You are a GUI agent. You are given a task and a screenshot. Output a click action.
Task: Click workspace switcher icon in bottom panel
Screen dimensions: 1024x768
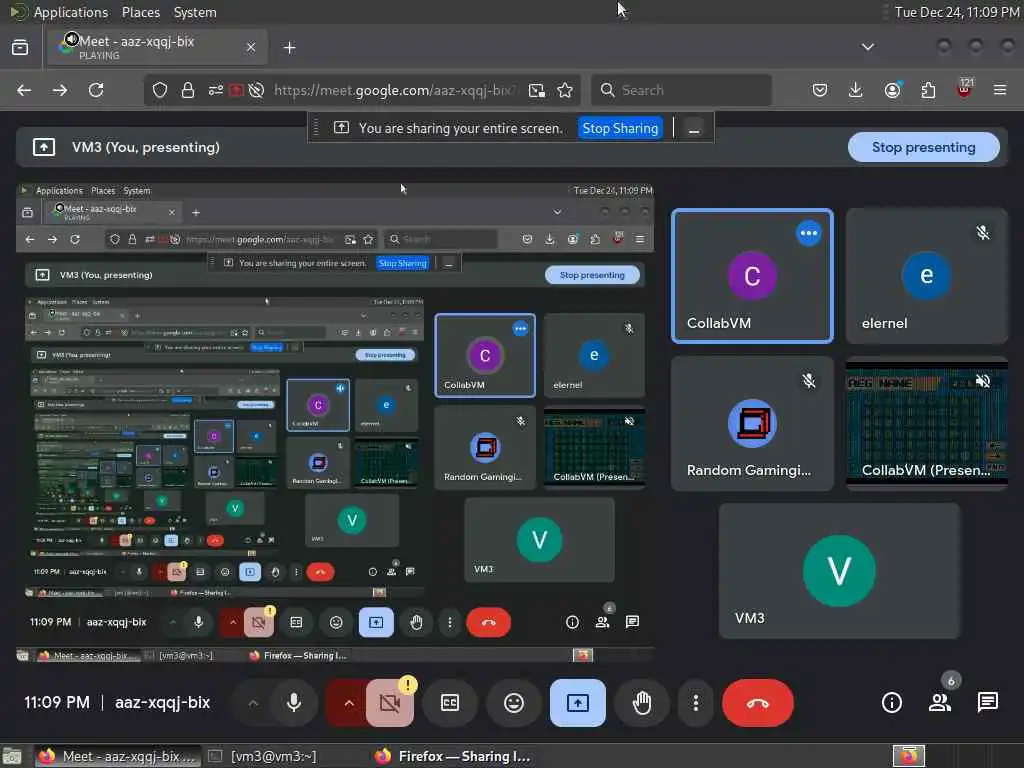coord(909,756)
